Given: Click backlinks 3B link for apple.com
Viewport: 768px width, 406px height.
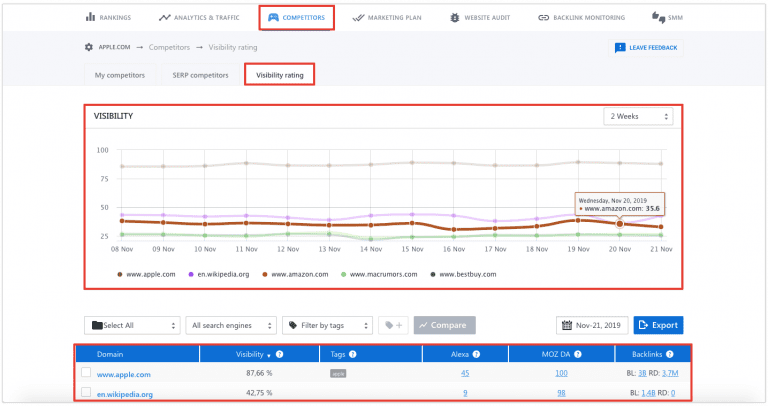Looking at the screenshot, I should click(642, 373).
